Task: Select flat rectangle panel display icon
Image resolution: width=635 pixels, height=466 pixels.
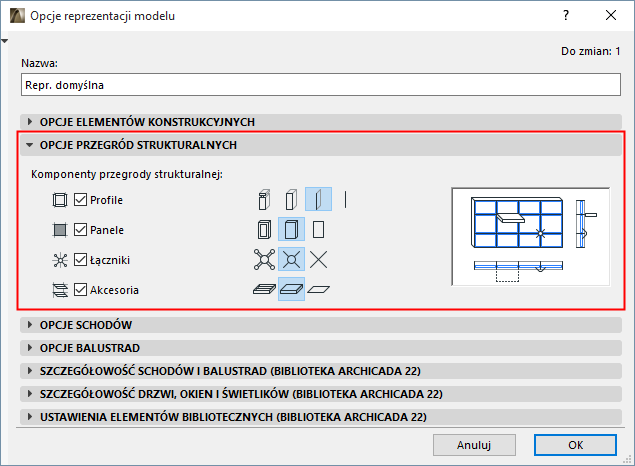Action: (319, 230)
